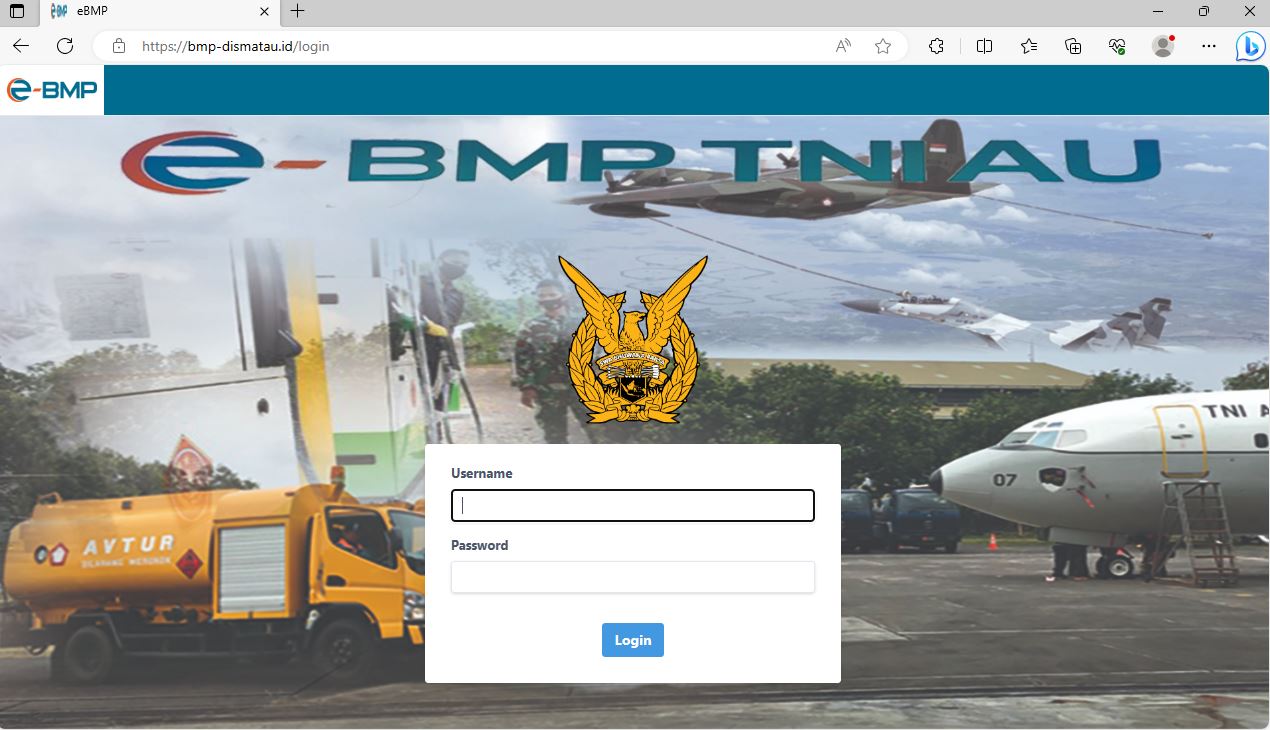1270x730 pixels.
Task: Click the e-BMP TNI AU banner title
Action: (640, 162)
